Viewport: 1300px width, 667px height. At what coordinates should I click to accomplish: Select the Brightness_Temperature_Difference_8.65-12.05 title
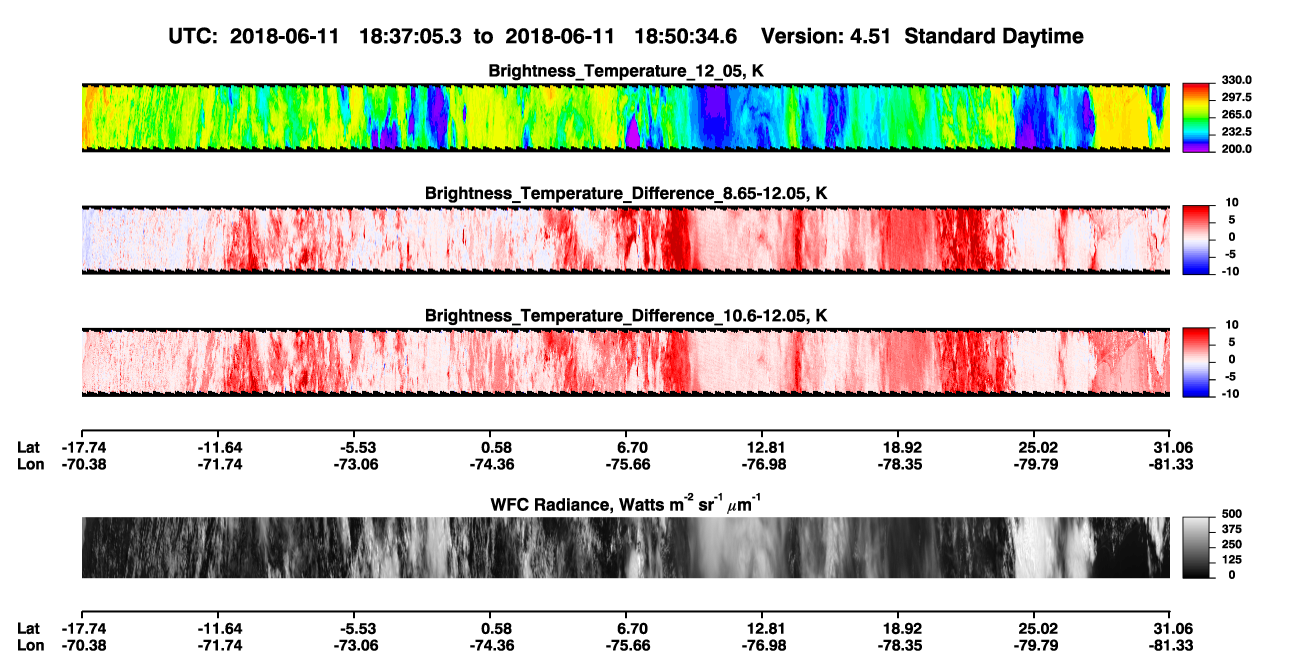click(626, 193)
